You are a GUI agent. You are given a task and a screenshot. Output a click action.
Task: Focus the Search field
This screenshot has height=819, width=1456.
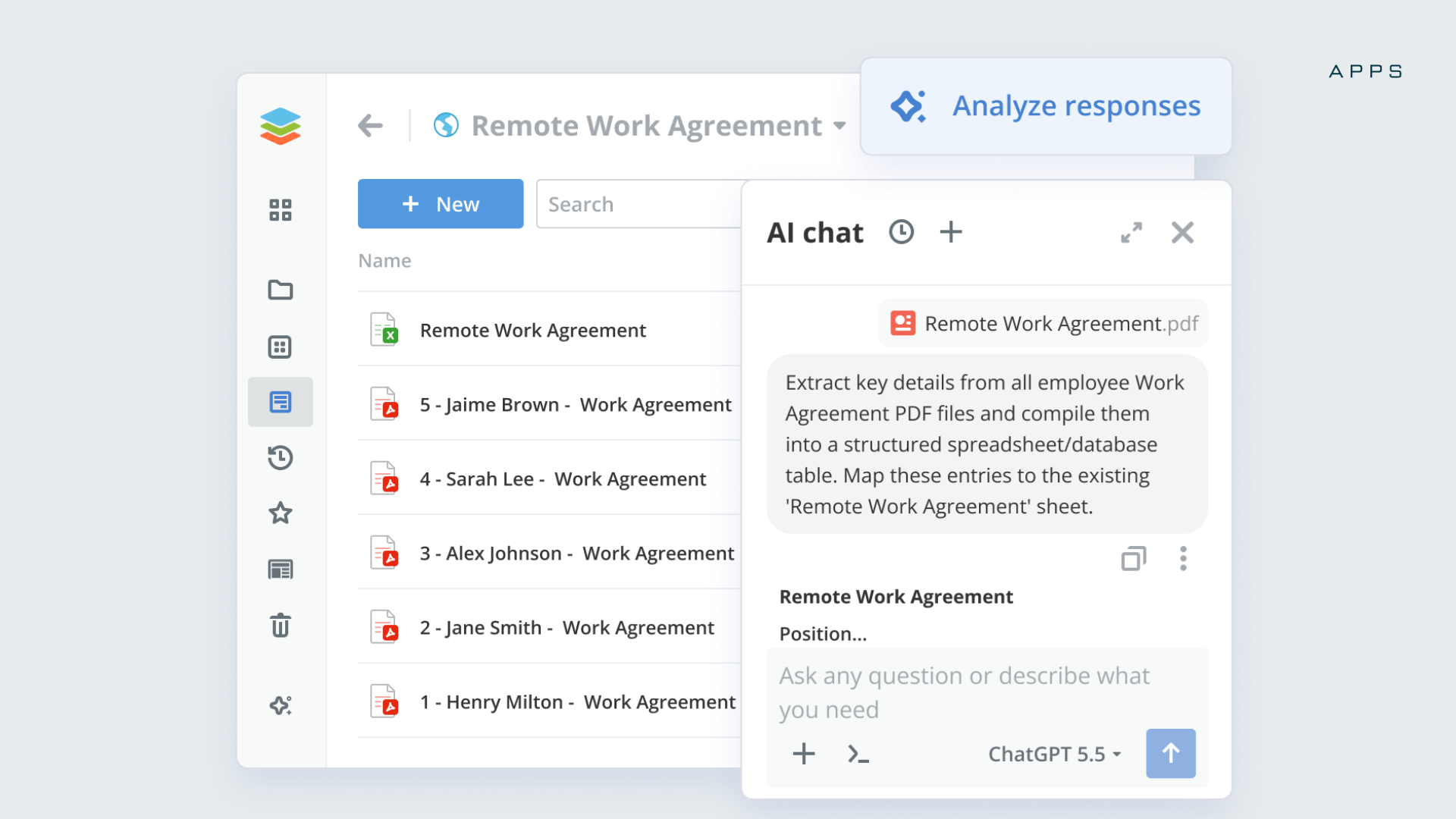639,204
